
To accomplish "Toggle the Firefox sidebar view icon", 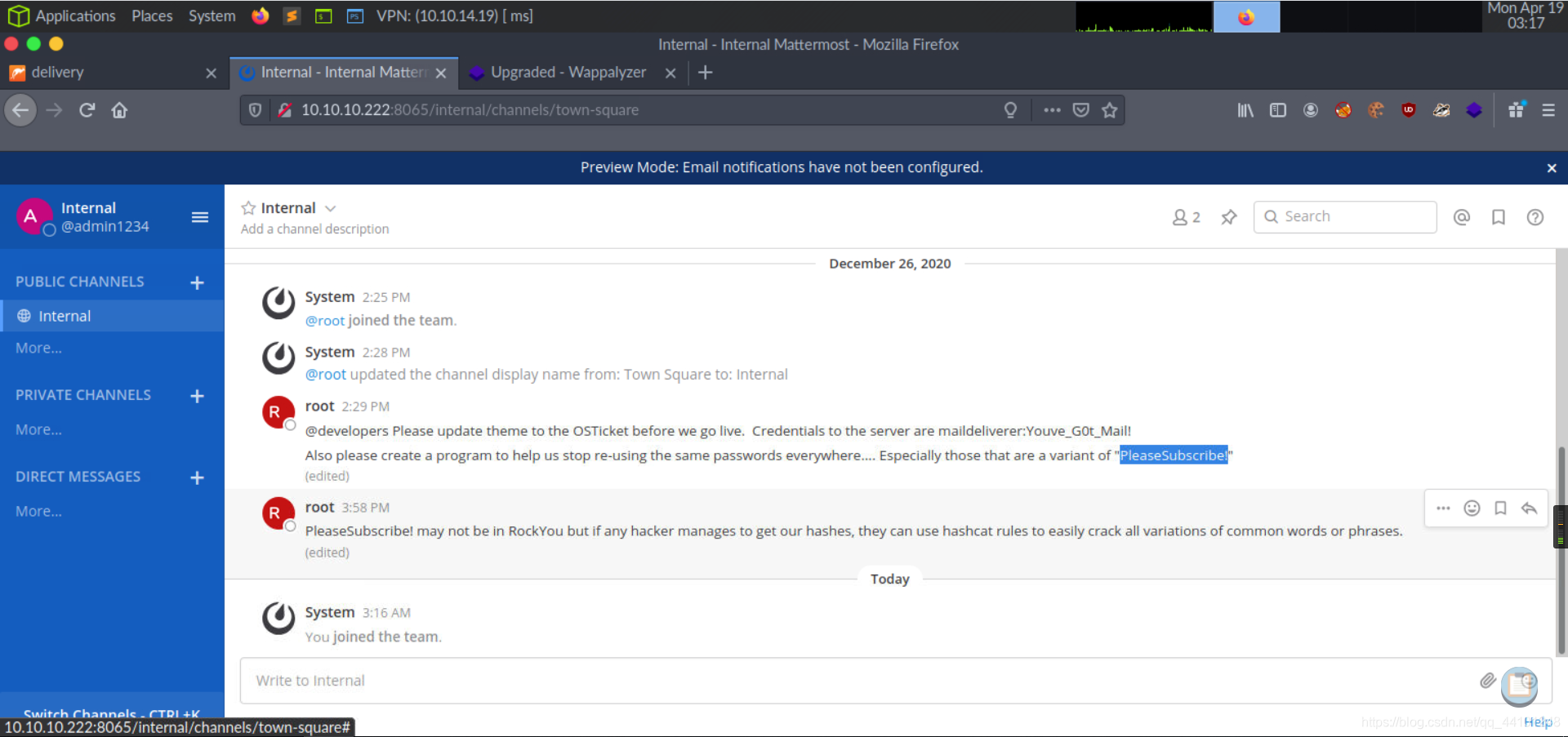I will (1278, 110).
